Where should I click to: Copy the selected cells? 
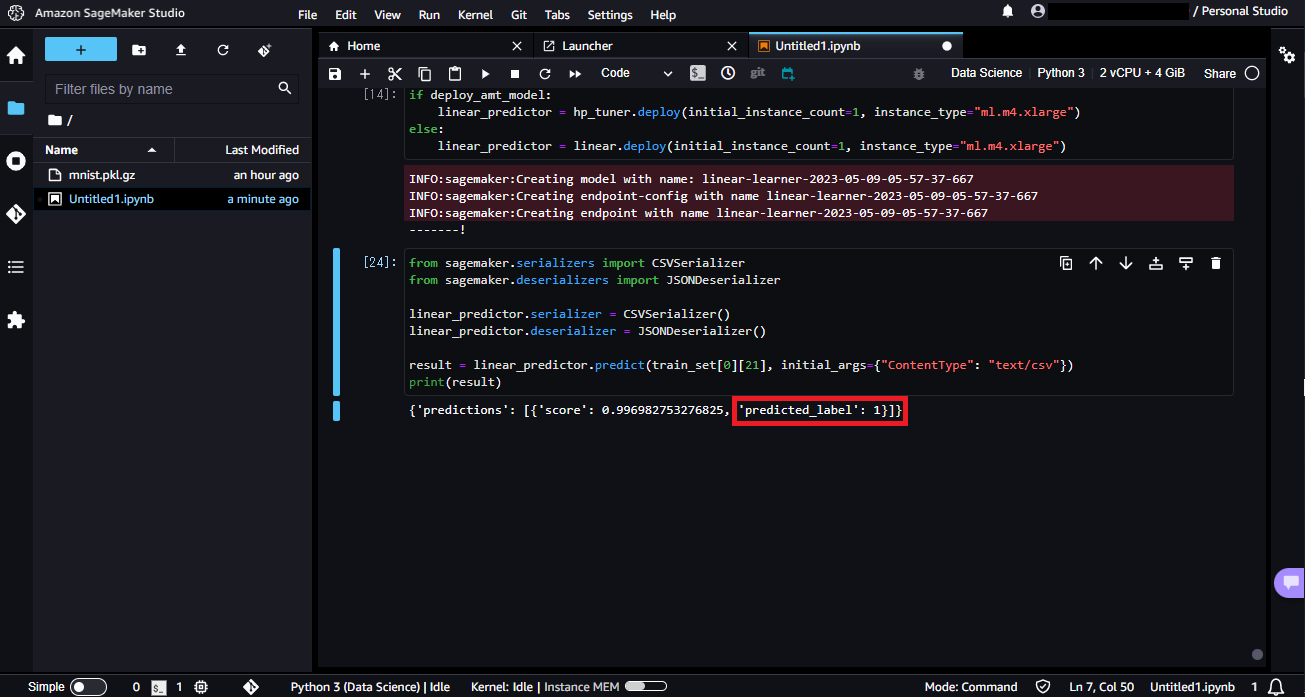click(x=425, y=74)
